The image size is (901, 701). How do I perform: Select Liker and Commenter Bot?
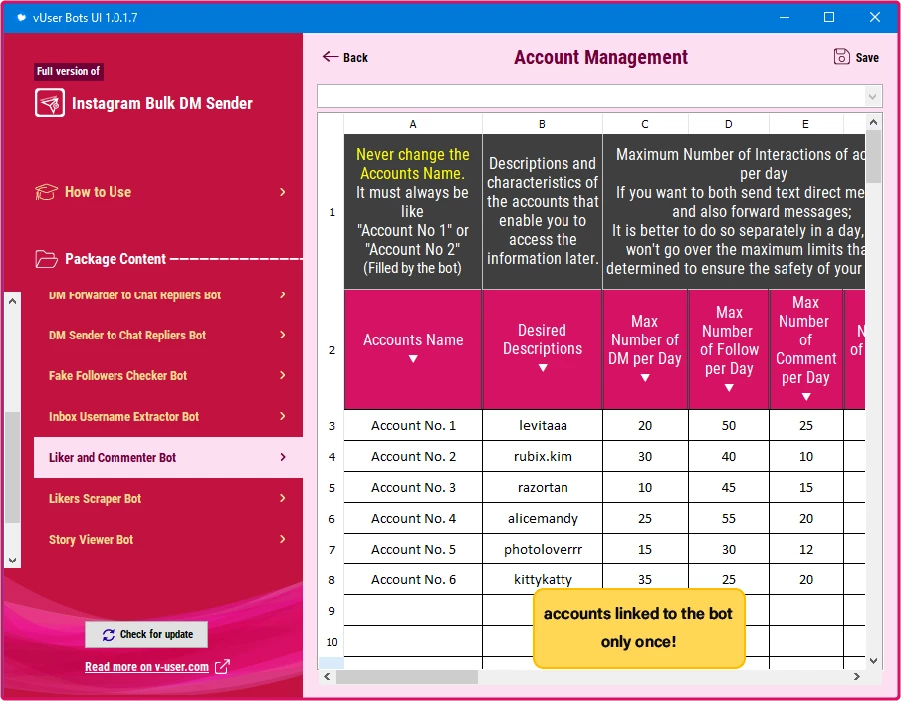coord(168,457)
